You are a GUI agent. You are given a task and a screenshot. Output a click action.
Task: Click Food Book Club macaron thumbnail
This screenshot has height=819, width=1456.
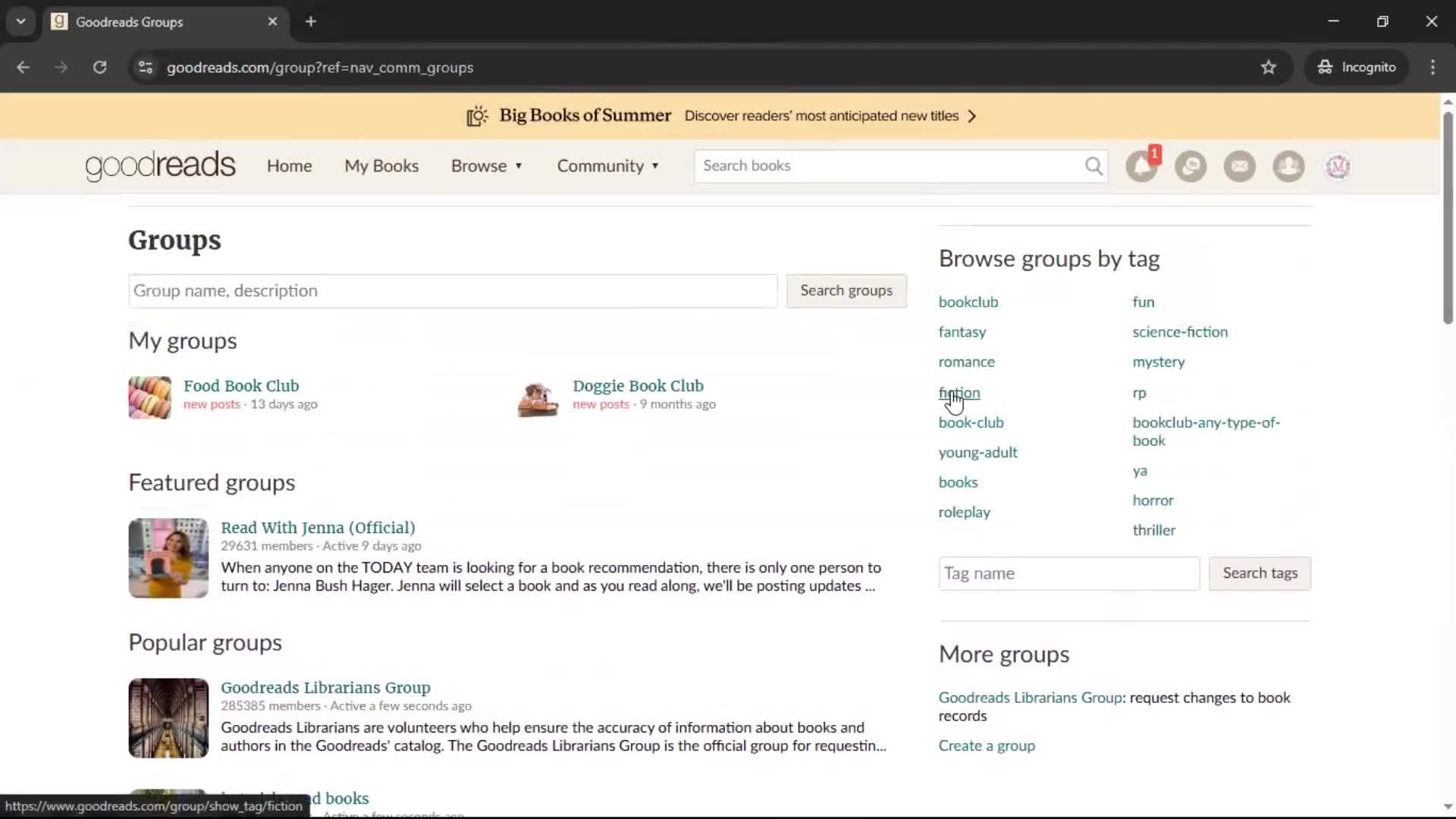pyautogui.click(x=150, y=397)
